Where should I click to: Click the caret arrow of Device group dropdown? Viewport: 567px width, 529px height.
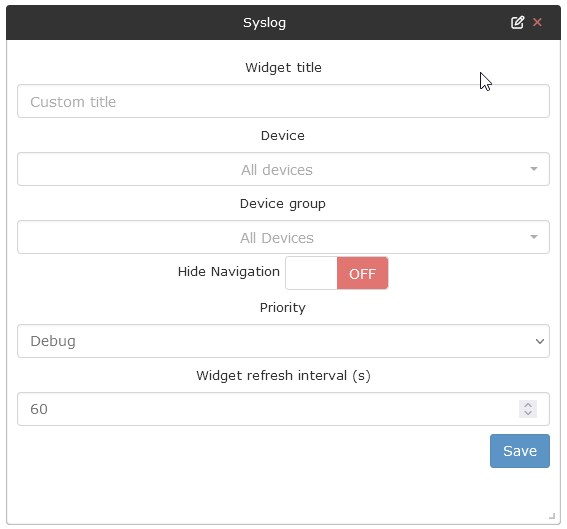pyautogui.click(x=534, y=237)
